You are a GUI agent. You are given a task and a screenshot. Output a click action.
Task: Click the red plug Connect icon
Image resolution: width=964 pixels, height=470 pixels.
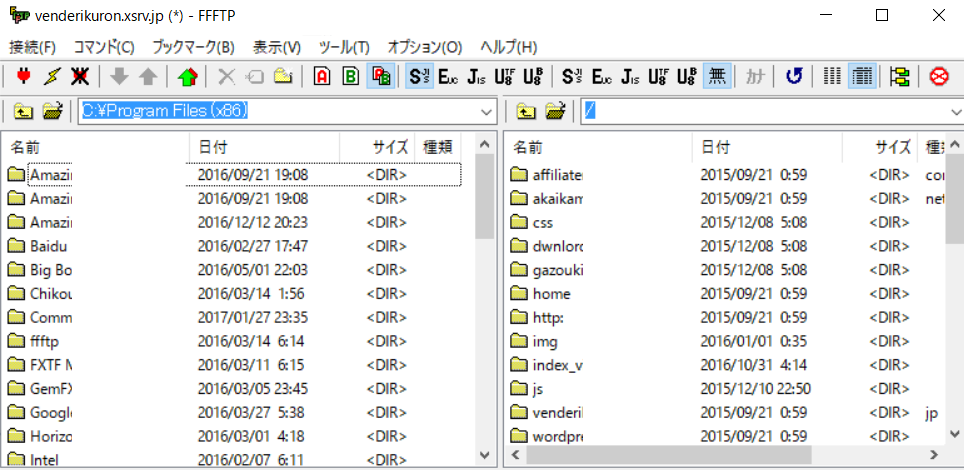(x=23, y=77)
